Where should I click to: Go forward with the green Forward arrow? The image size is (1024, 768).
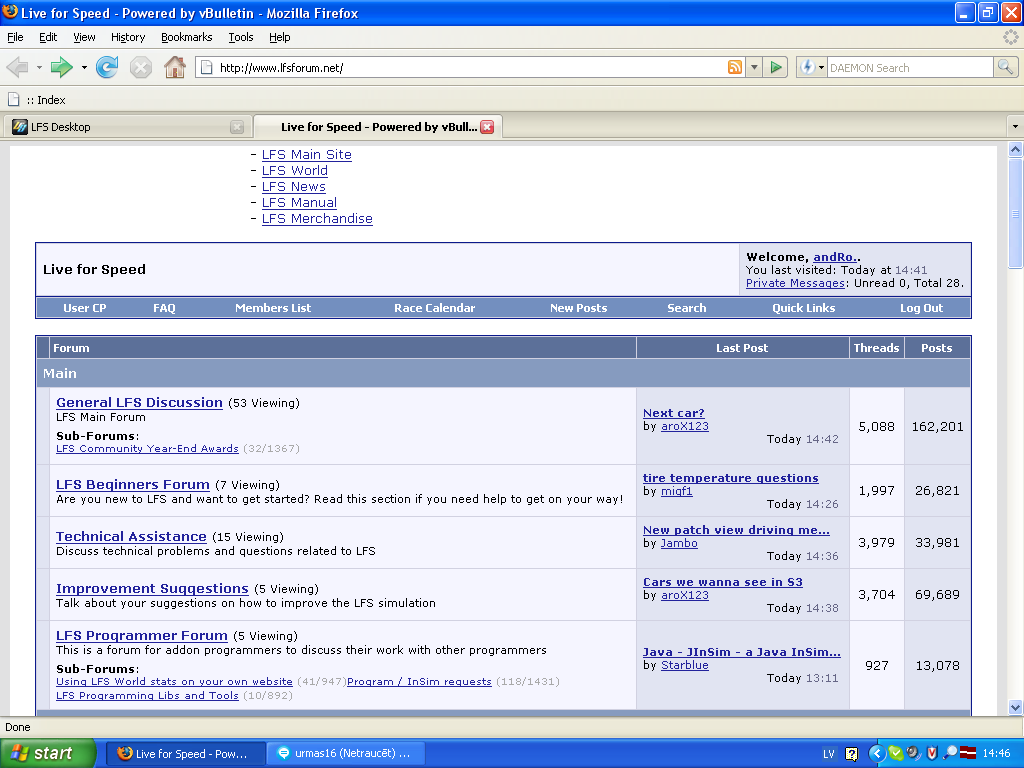pyautogui.click(x=61, y=67)
